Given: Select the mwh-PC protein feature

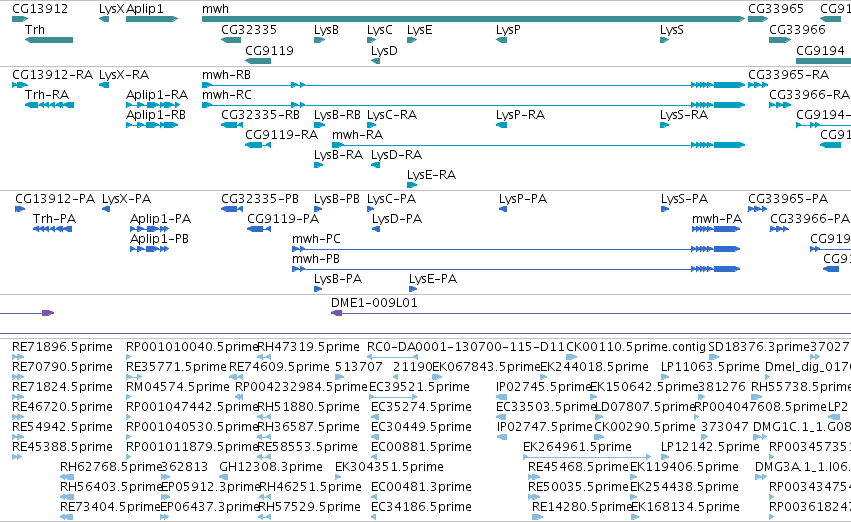Looking at the screenshot, I should click(x=516, y=249).
